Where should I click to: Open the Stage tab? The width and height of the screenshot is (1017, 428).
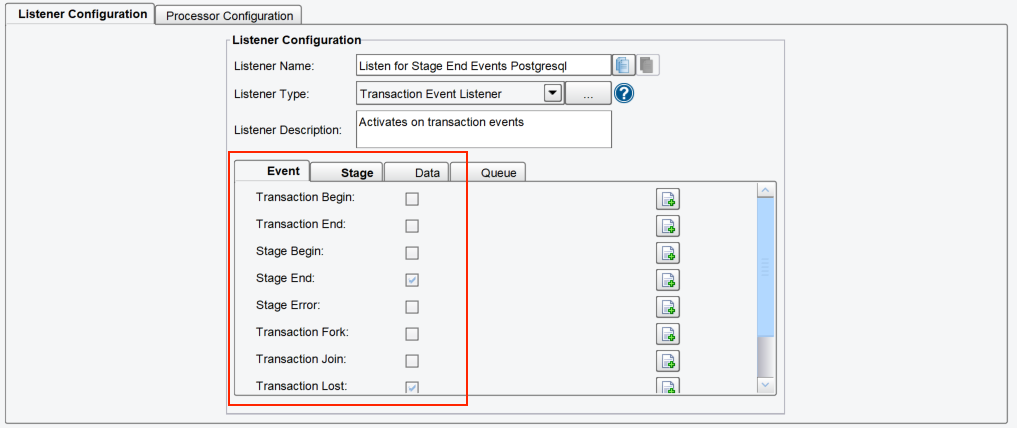click(347, 172)
